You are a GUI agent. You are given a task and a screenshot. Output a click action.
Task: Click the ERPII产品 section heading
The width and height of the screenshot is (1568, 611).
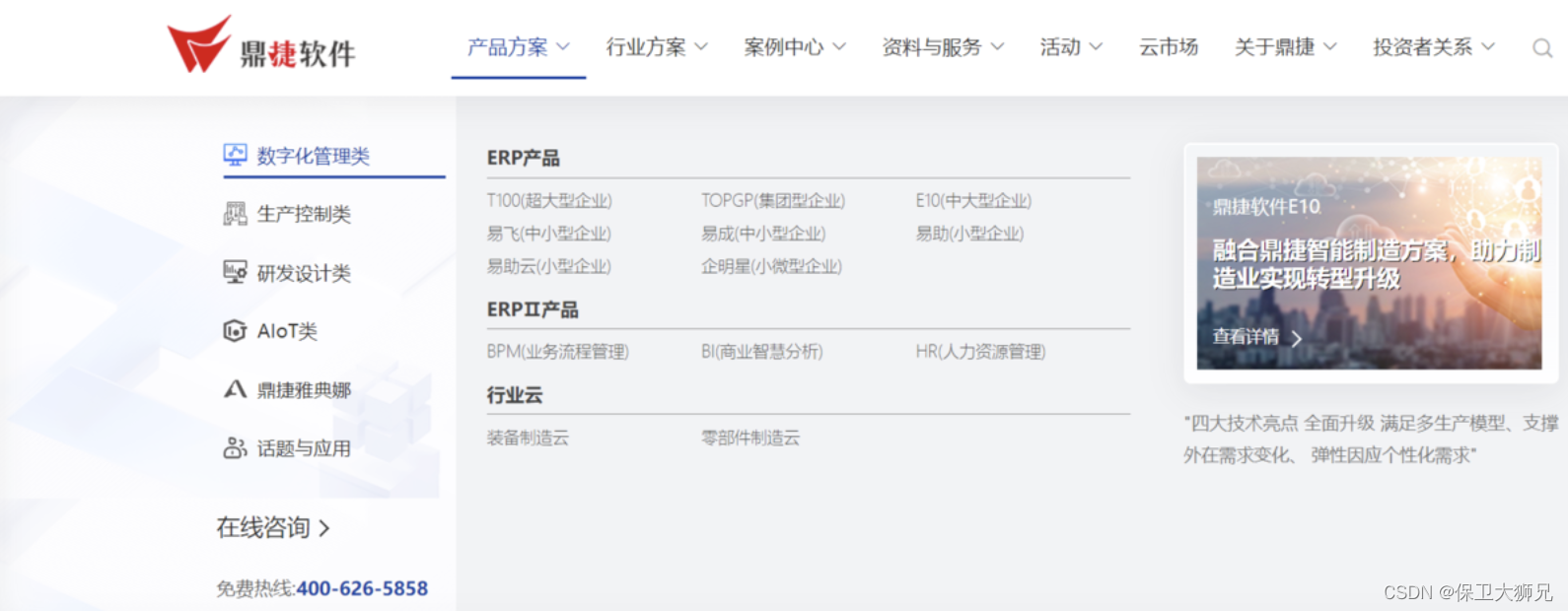(533, 309)
